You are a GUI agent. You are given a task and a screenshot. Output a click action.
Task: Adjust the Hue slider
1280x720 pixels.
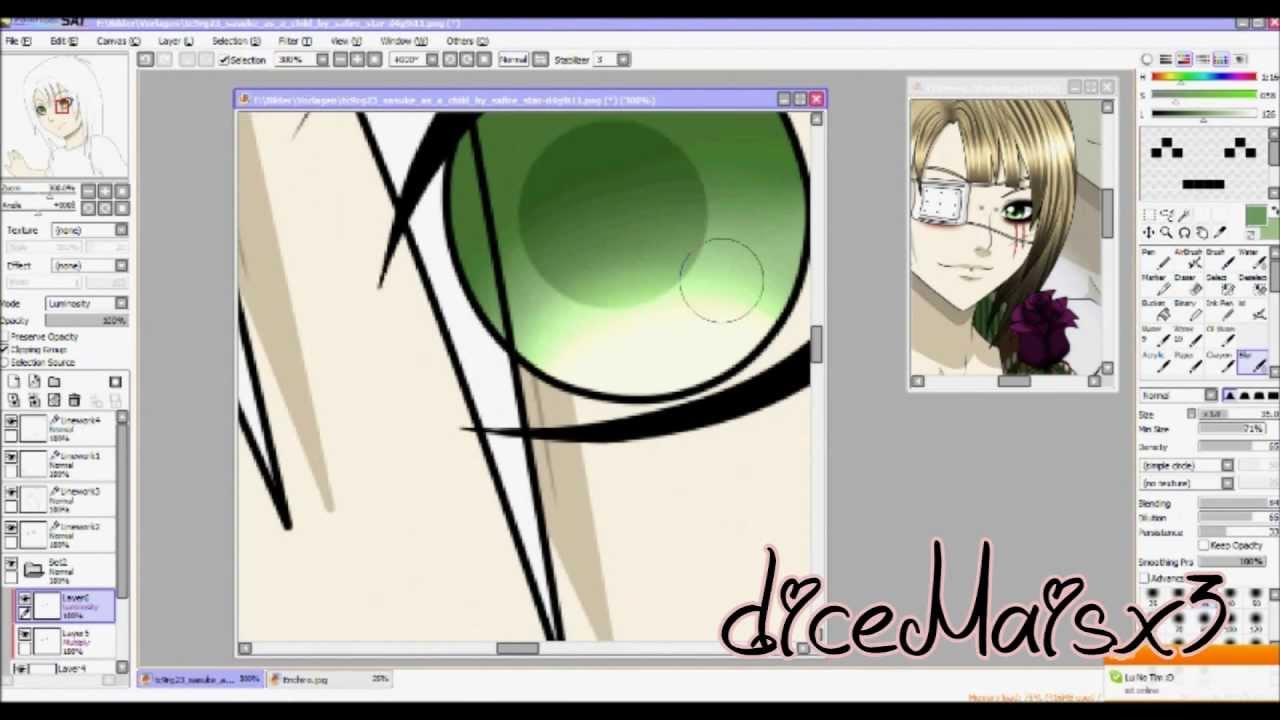(1204, 76)
